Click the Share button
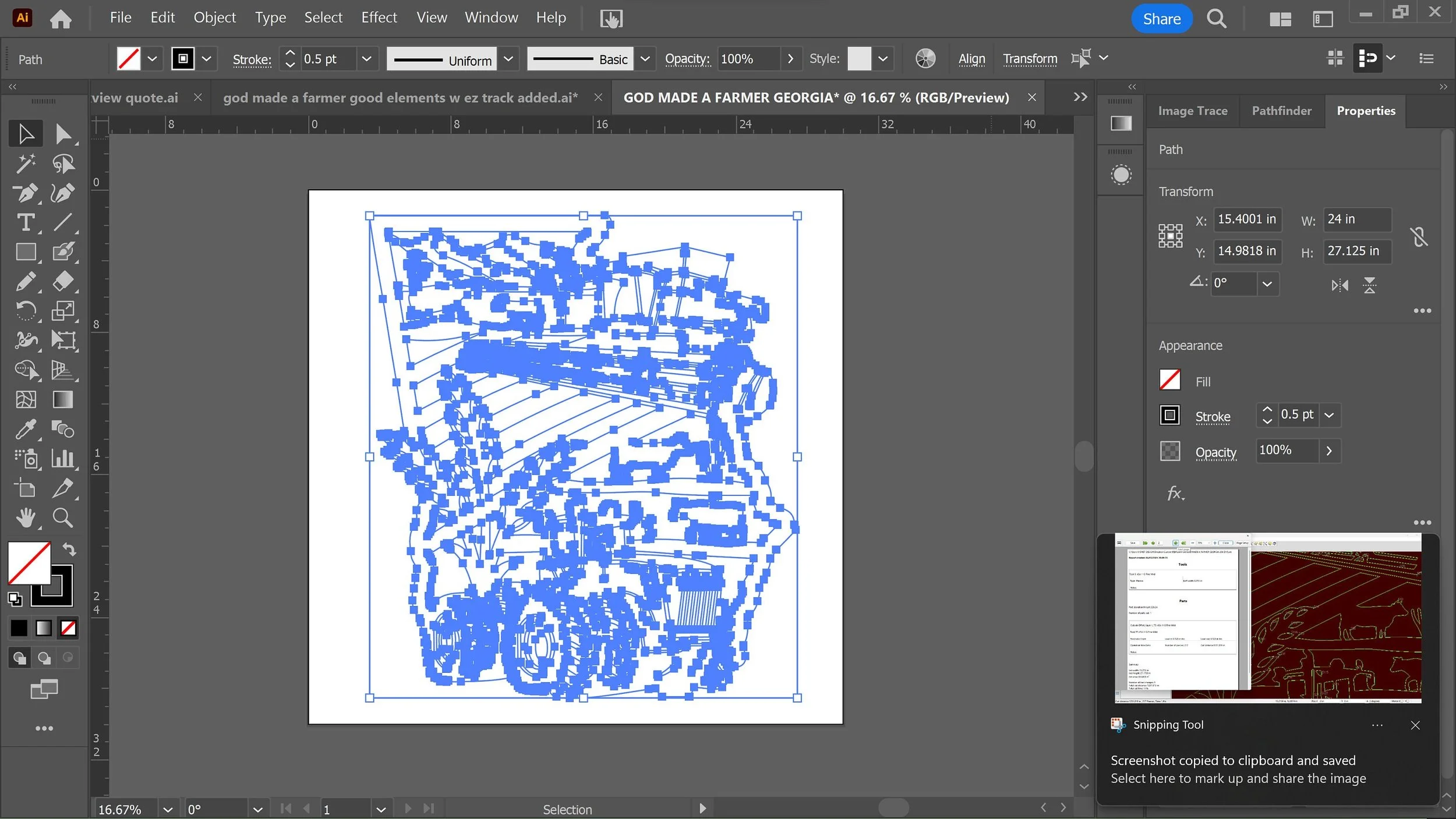The image size is (1456, 819). (x=1161, y=19)
